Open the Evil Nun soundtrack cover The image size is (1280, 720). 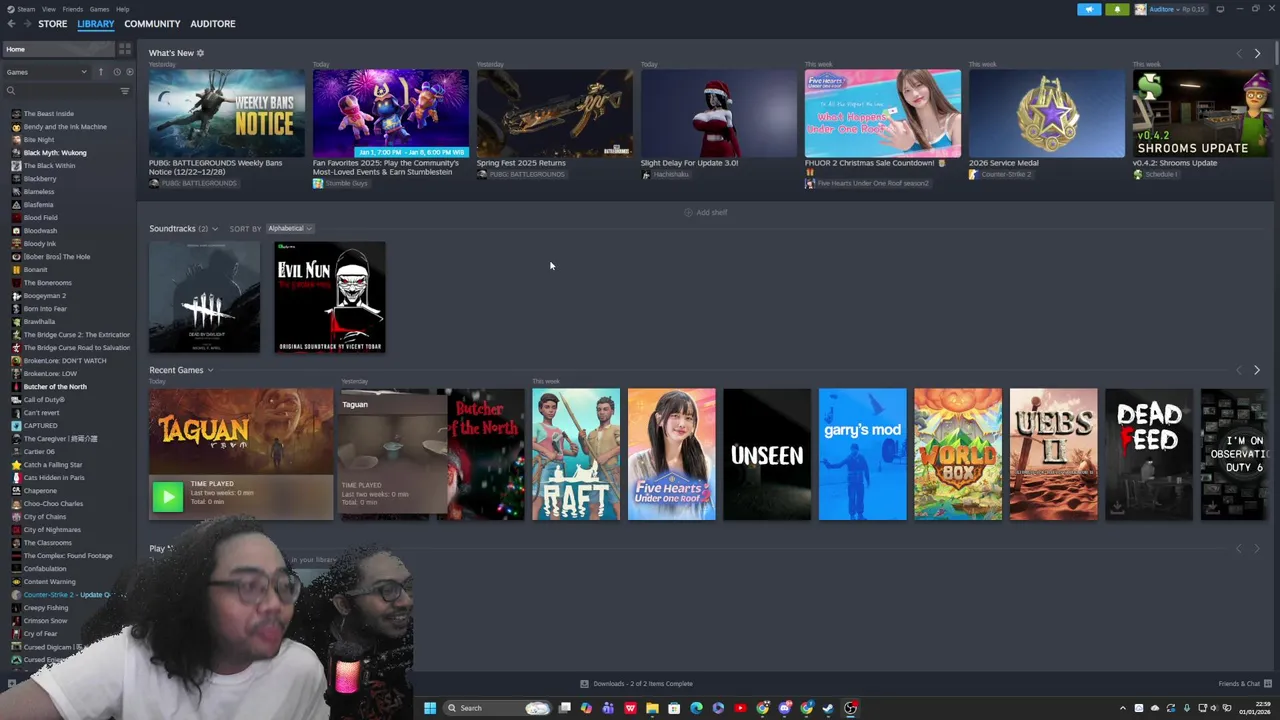coord(330,297)
